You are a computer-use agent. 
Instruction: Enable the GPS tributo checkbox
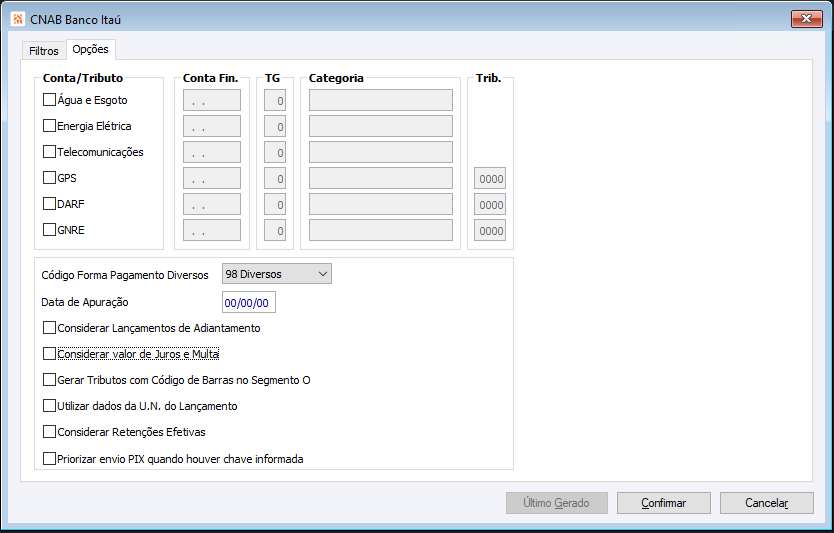point(49,178)
